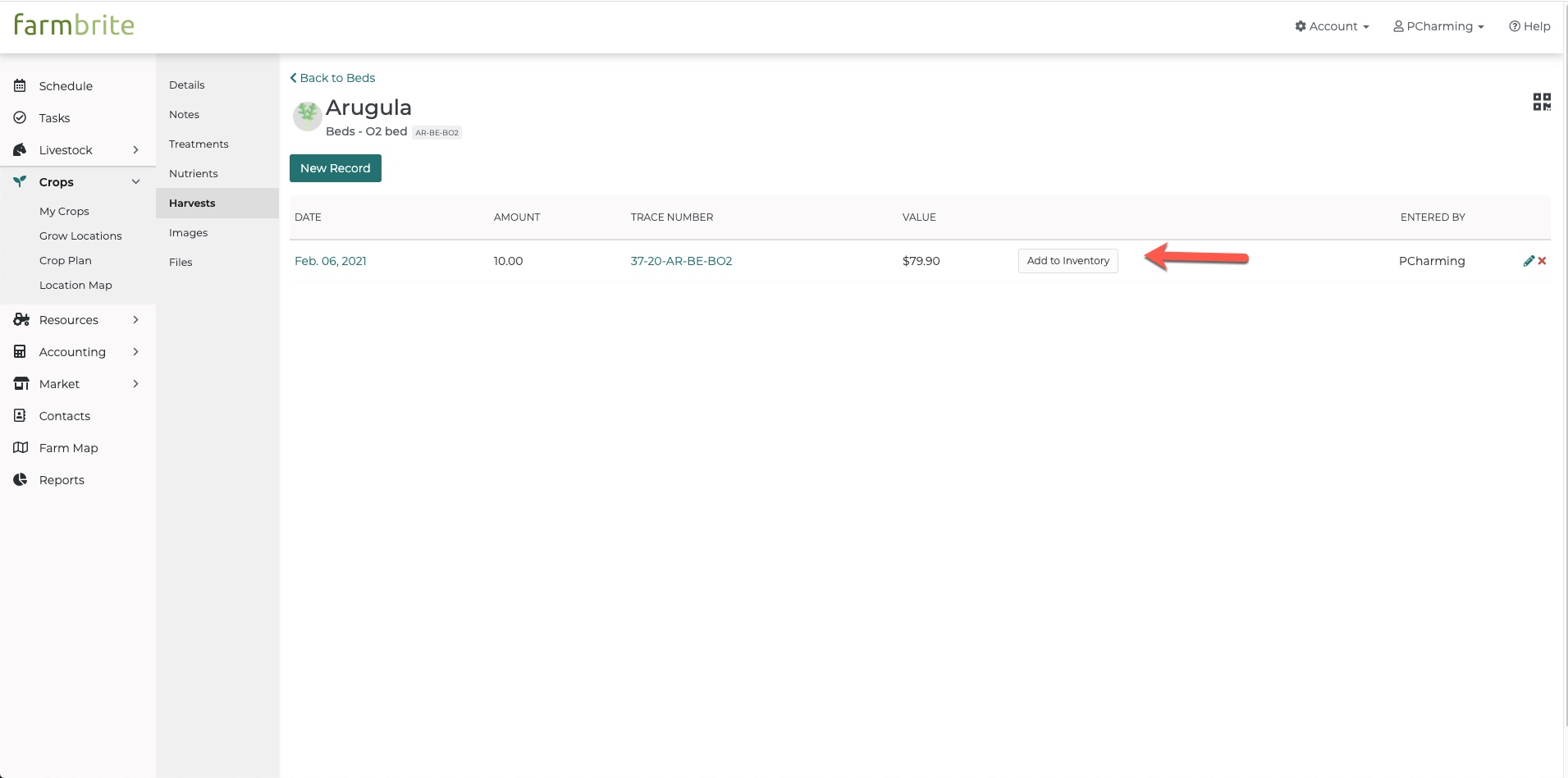The width and height of the screenshot is (1568, 778).
Task: Click the DATE column header
Action: 308,217
